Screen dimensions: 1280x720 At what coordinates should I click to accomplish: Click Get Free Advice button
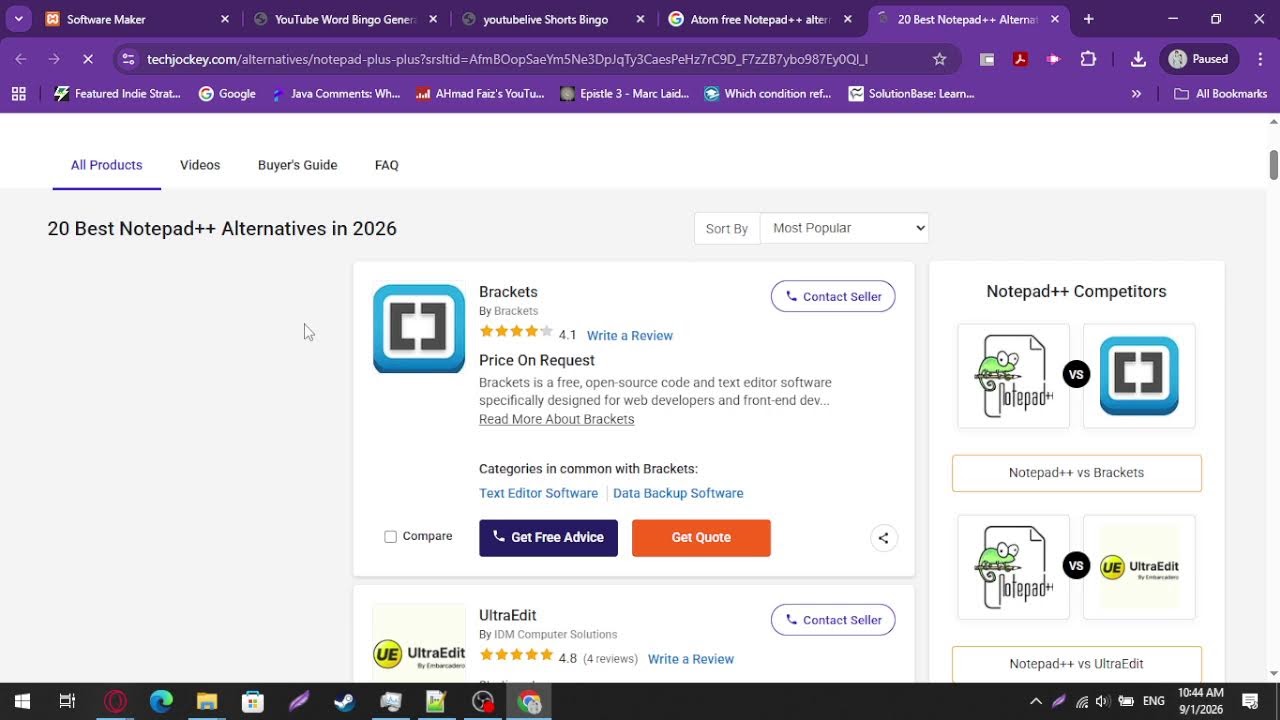pos(548,538)
